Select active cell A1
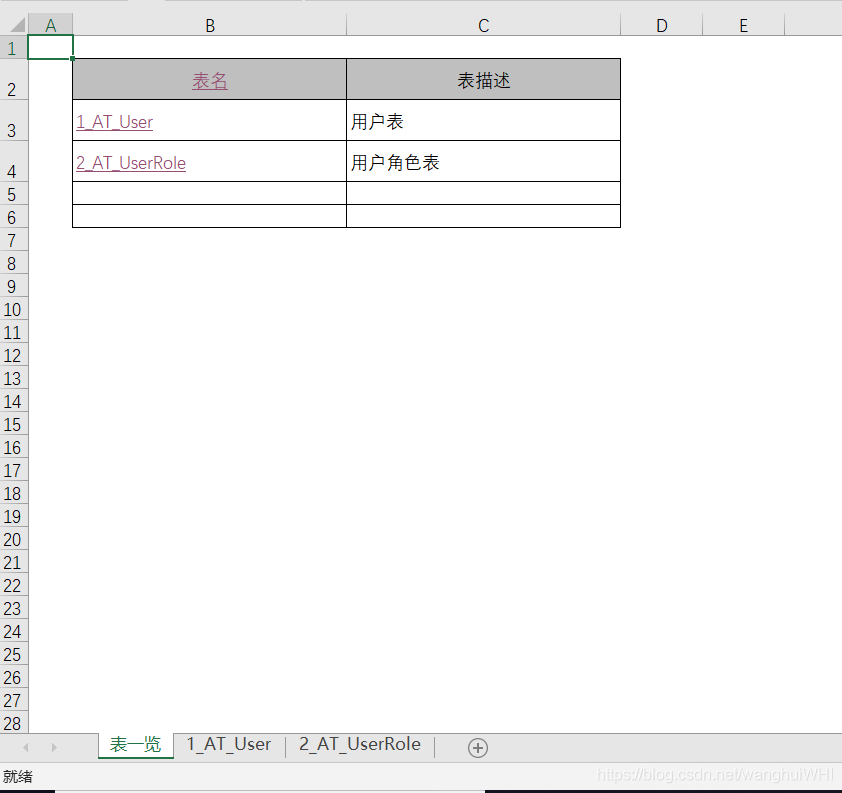 (50, 47)
